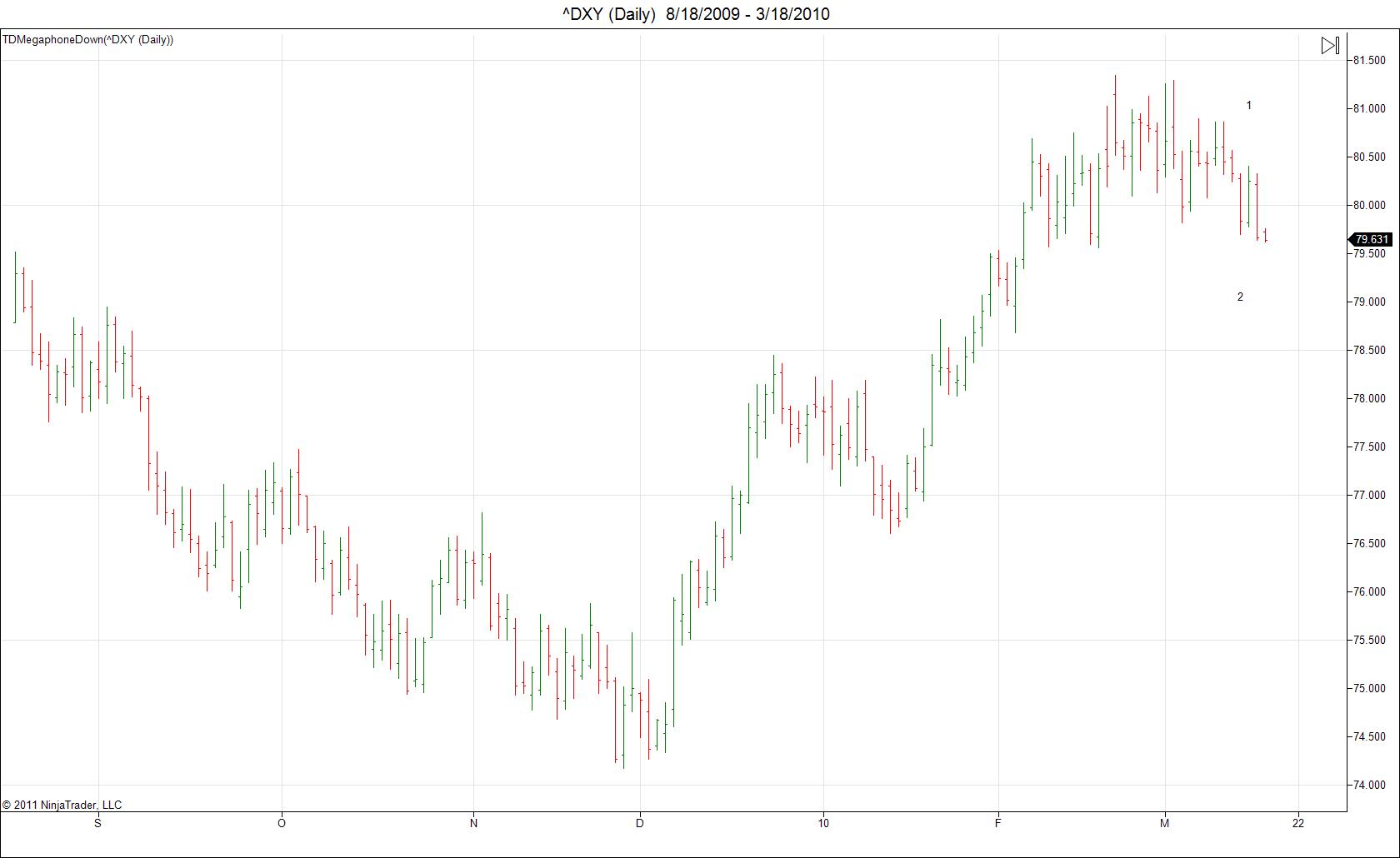Click the 80.000 price axis label

point(1369,205)
